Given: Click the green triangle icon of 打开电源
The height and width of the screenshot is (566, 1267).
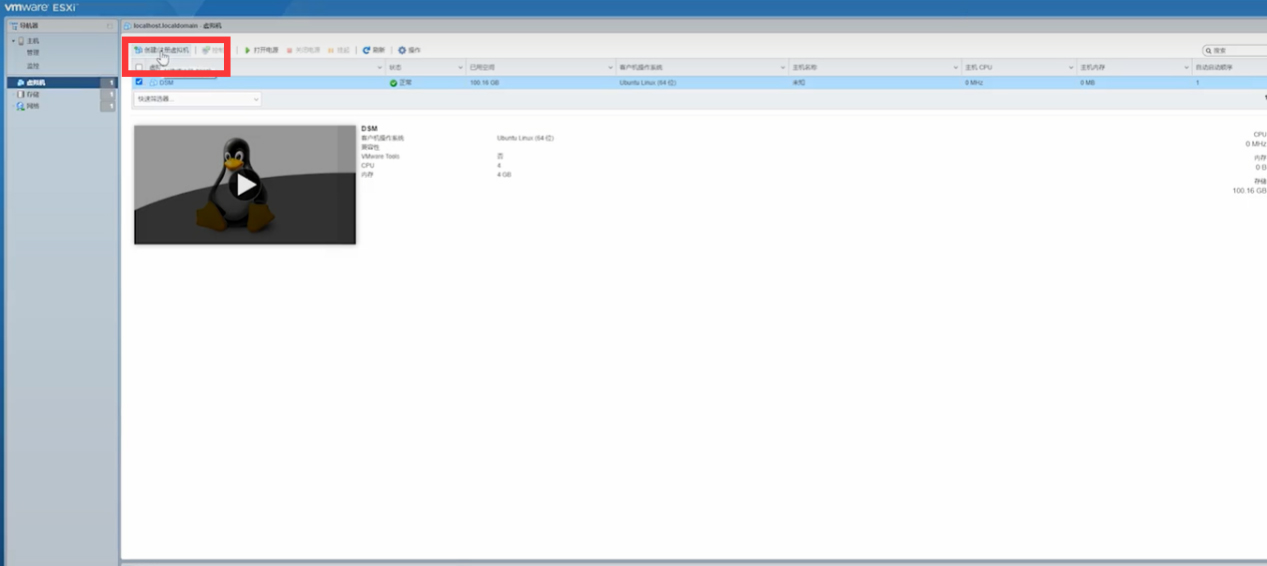Looking at the screenshot, I should [248, 50].
